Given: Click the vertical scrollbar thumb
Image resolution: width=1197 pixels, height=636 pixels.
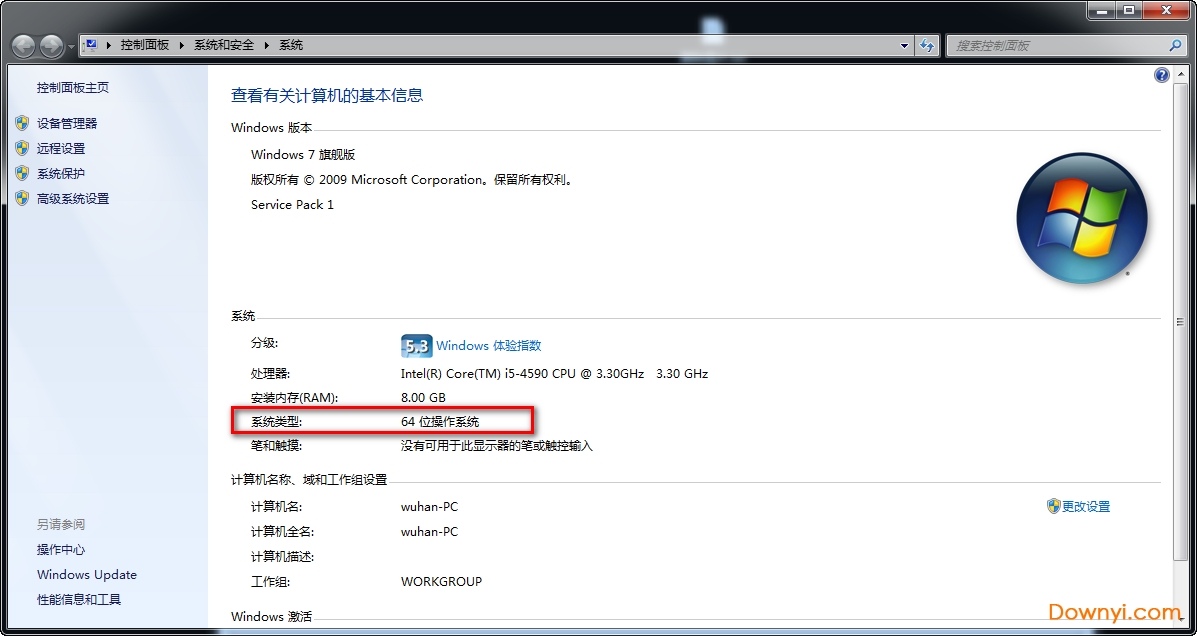Looking at the screenshot, I should (1182, 321).
